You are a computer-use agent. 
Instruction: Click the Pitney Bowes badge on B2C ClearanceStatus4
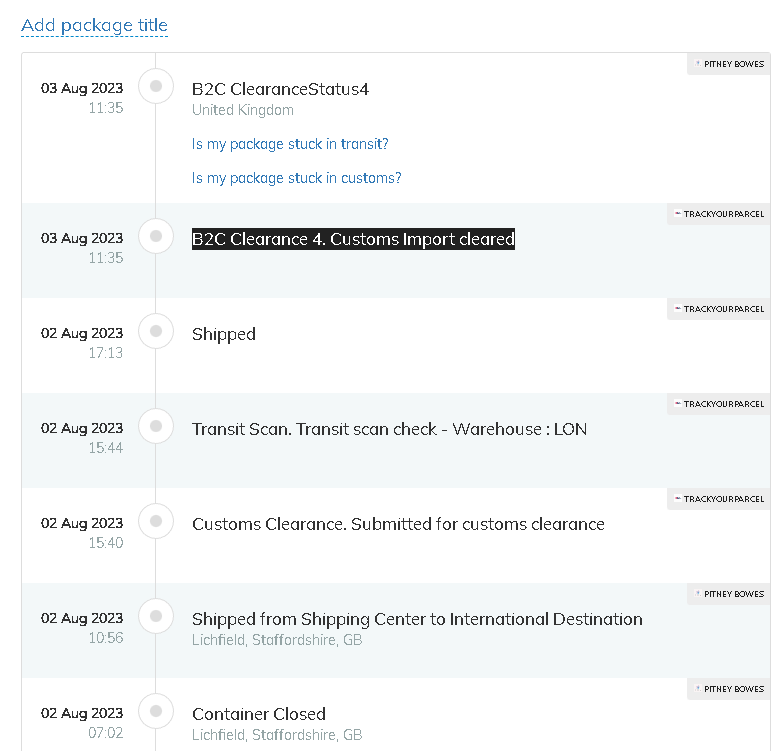[x=729, y=64]
